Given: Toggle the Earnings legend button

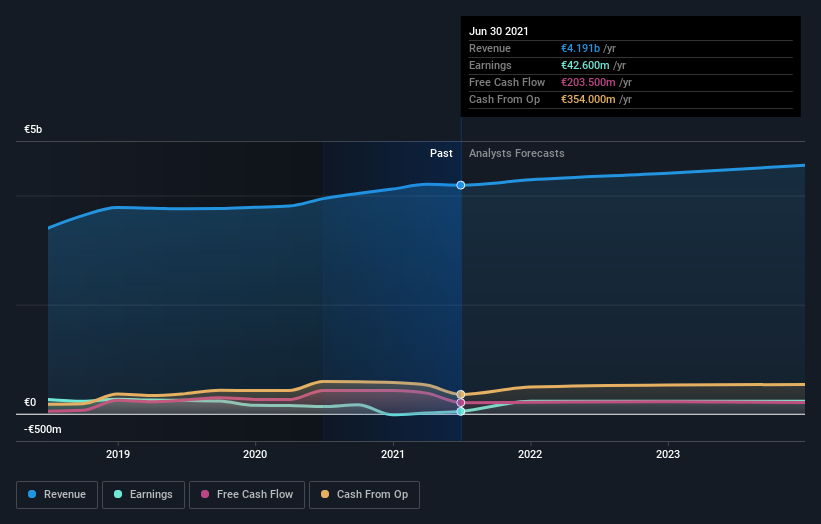Looking at the screenshot, I should tap(143, 495).
